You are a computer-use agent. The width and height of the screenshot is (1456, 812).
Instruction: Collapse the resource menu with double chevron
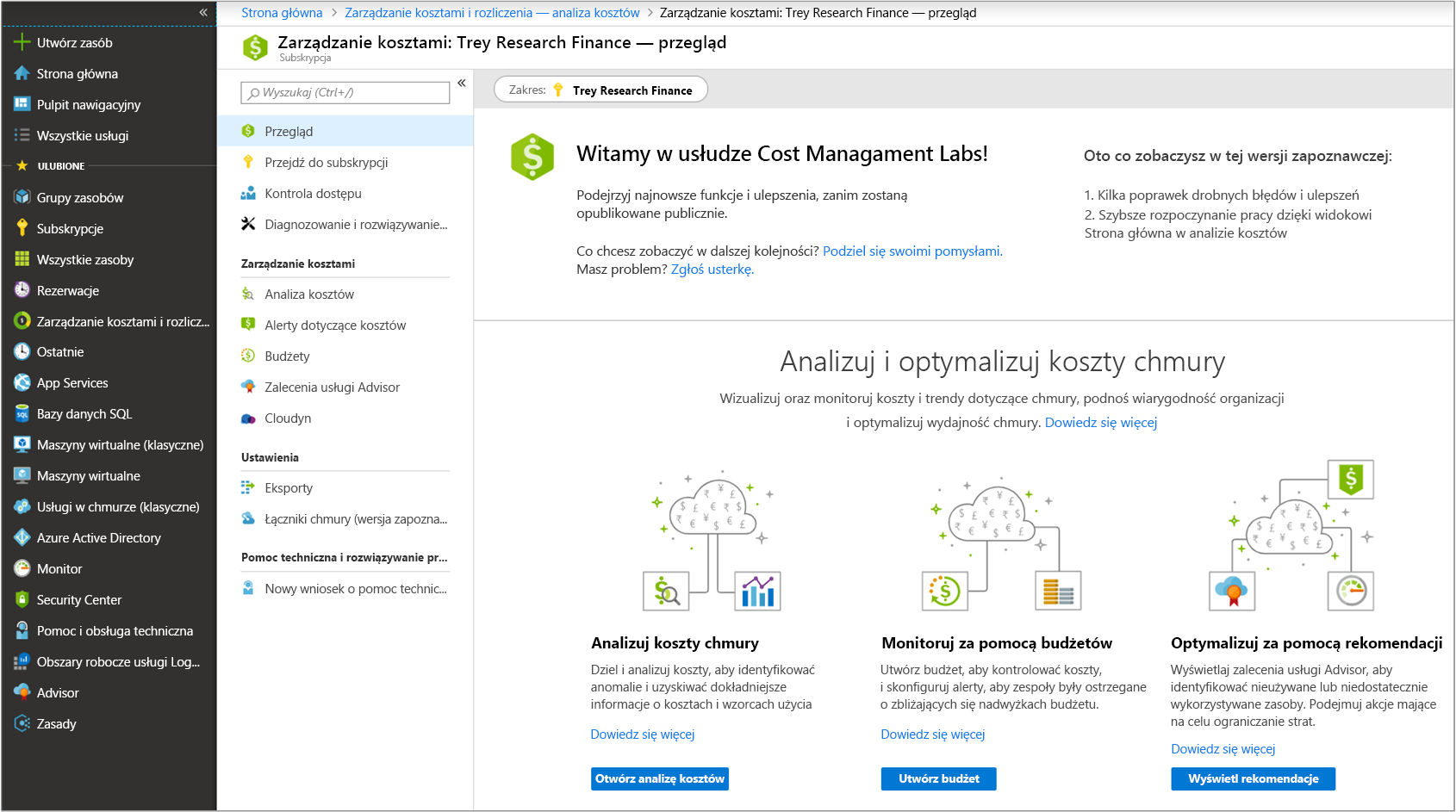click(462, 83)
